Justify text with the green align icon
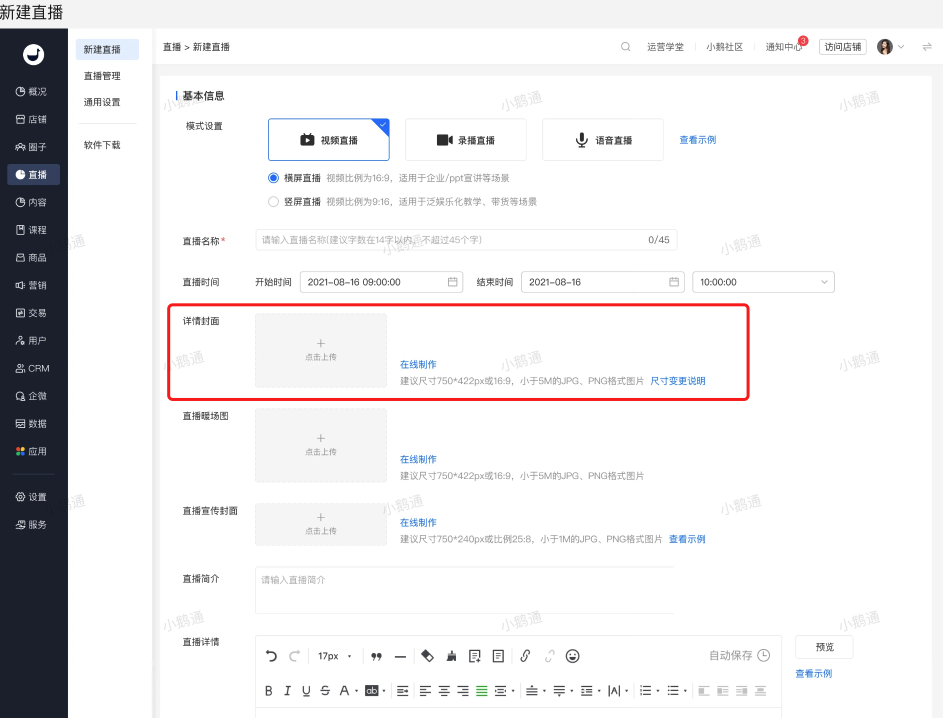 coord(482,691)
